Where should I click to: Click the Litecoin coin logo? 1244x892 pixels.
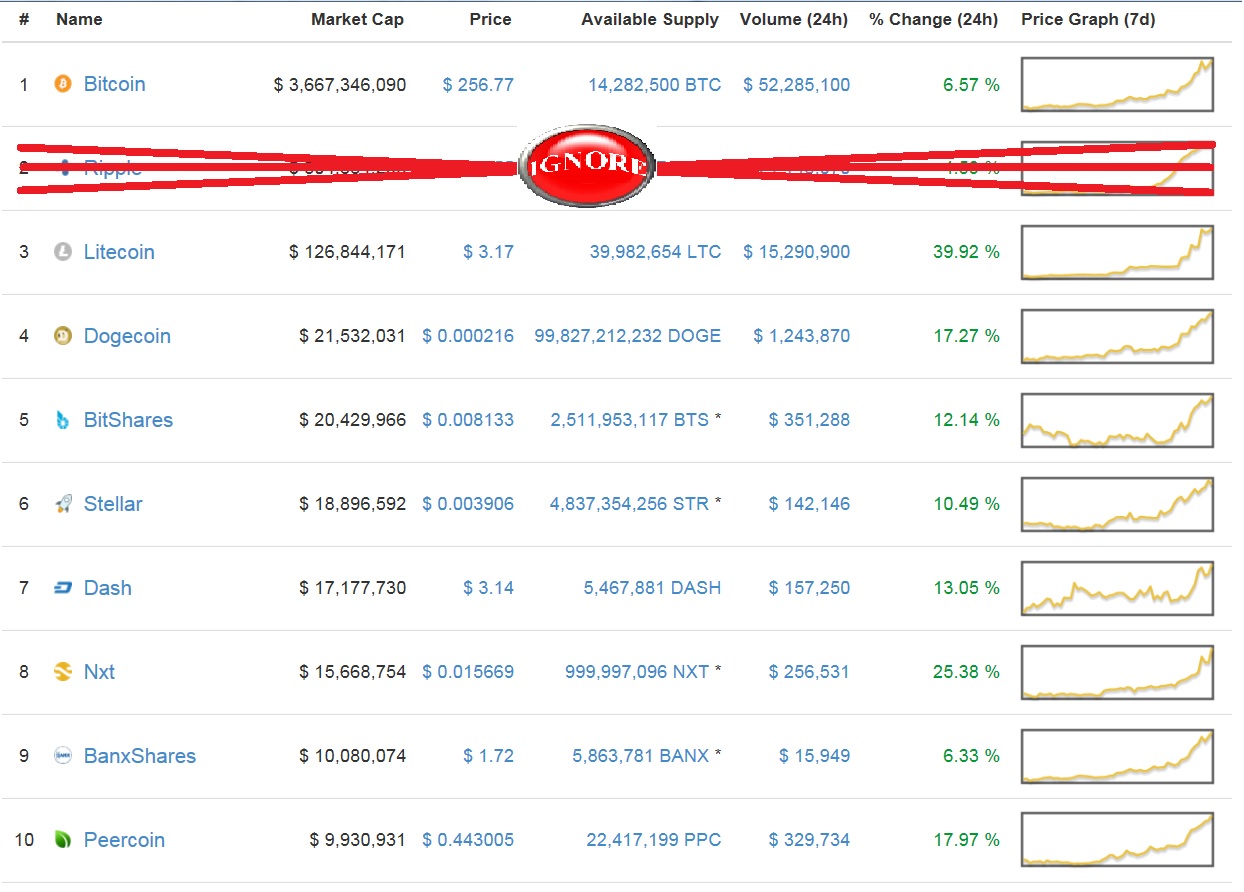point(62,252)
